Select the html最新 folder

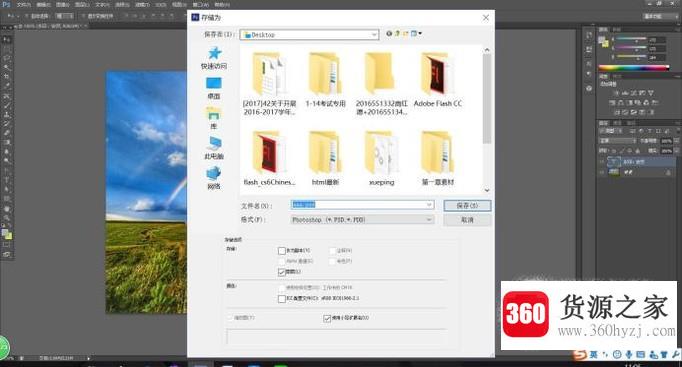[325, 158]
